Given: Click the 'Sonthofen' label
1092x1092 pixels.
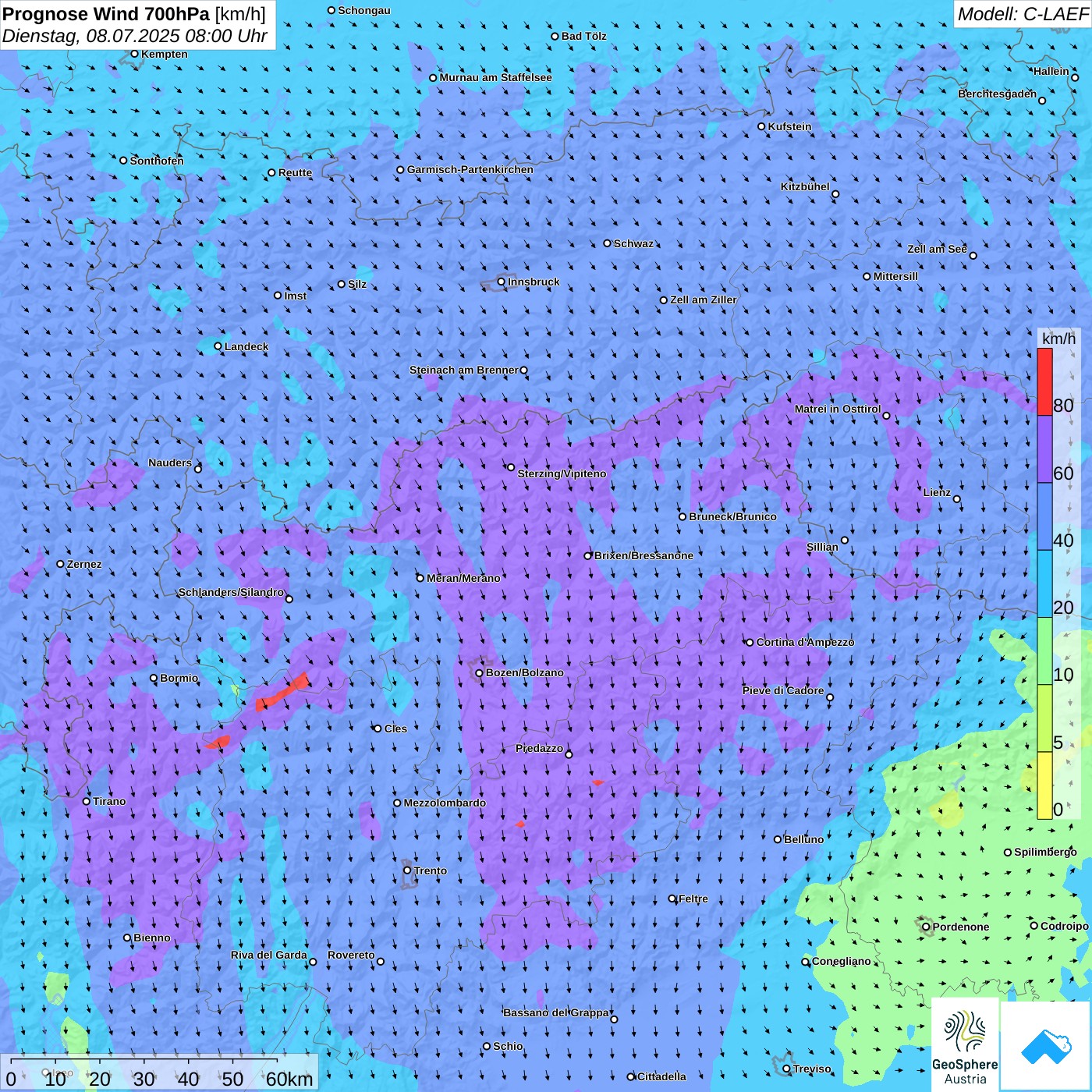Looking at the screenshot, I should [x=157, y=161].
